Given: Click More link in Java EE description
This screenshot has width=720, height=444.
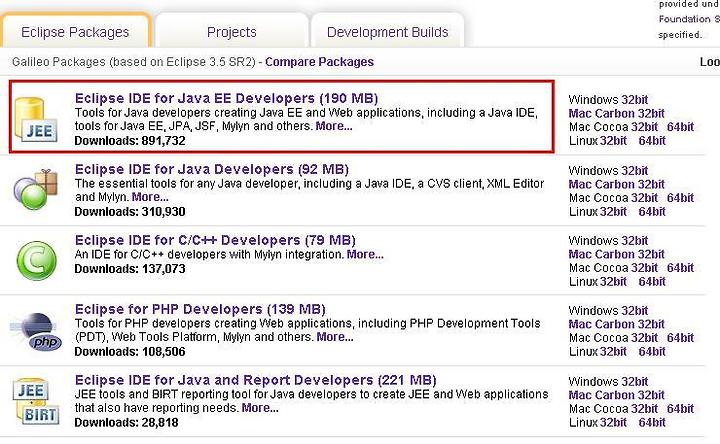Looking at the screenshot, I should [334, 126].
